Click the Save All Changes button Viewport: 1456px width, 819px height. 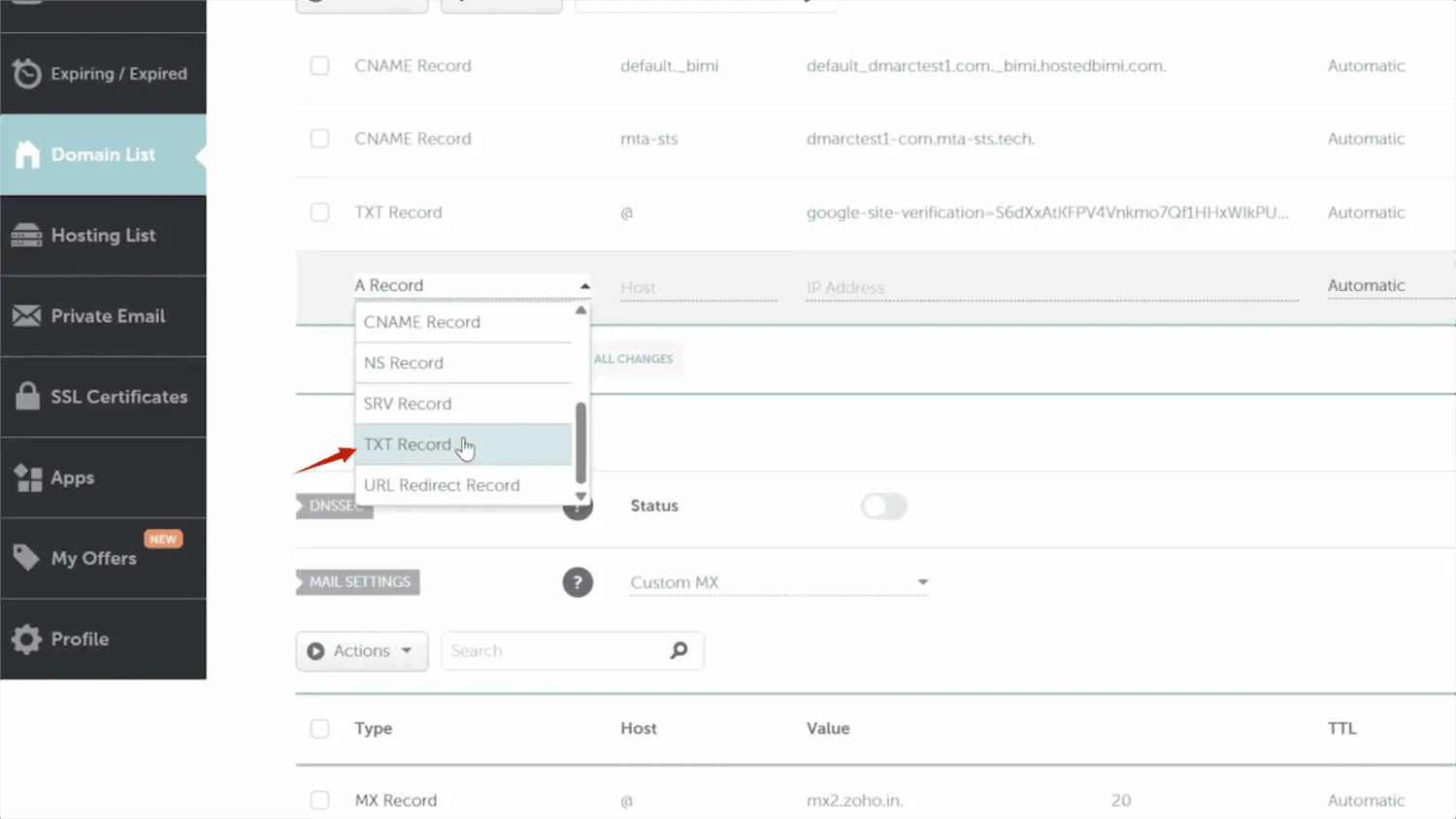coord(636,359)
